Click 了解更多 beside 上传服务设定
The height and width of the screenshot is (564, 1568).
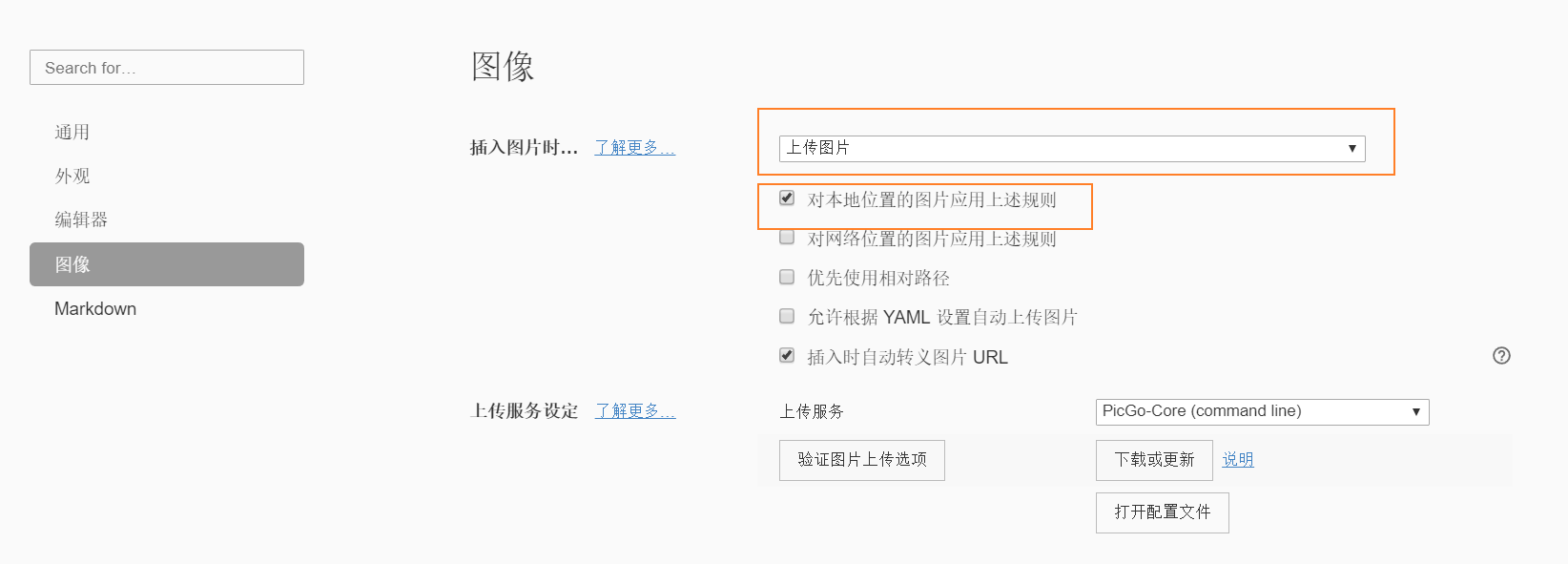(x=635, y=410)
